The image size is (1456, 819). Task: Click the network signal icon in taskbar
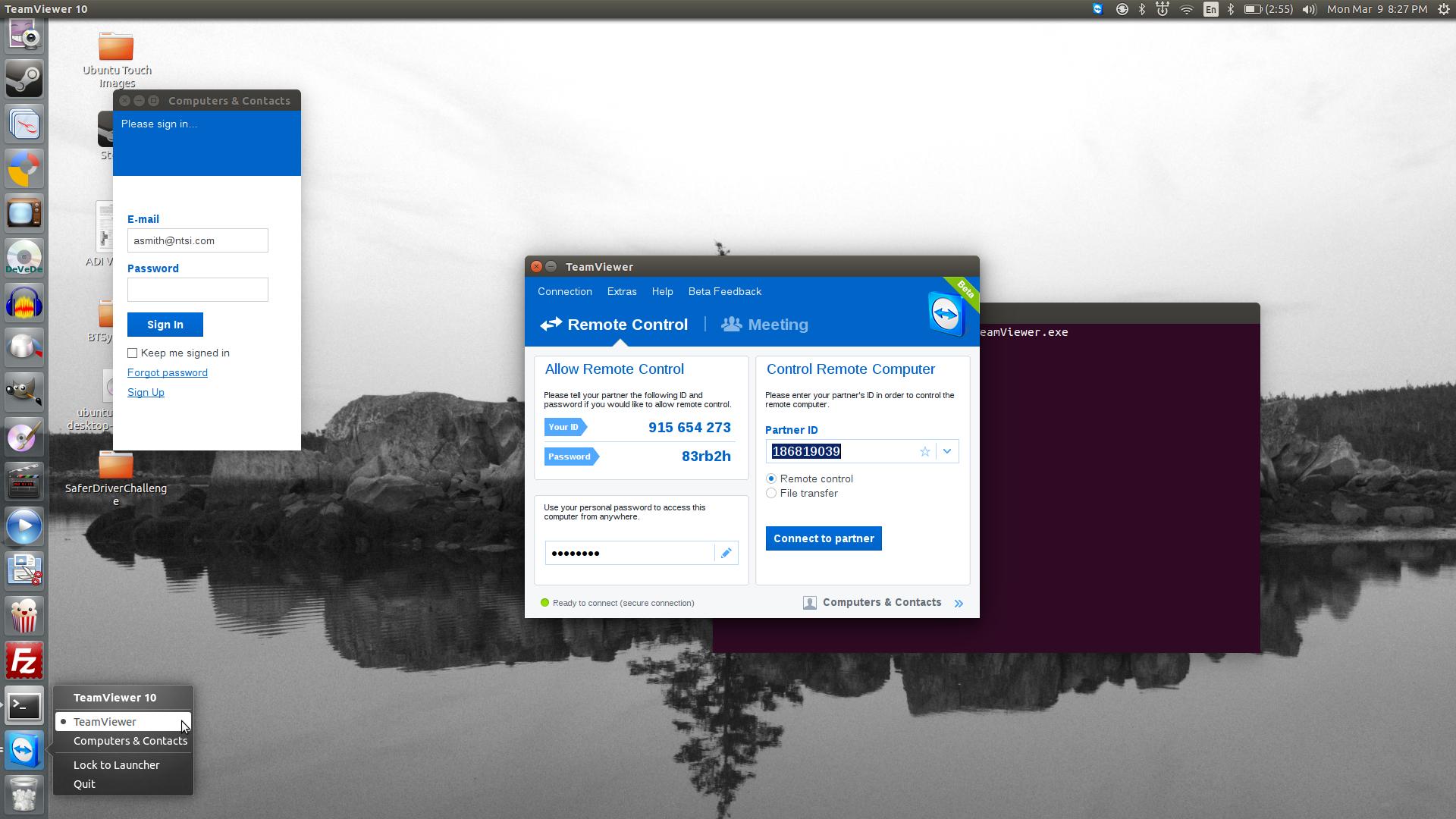tap(1184, 9)
